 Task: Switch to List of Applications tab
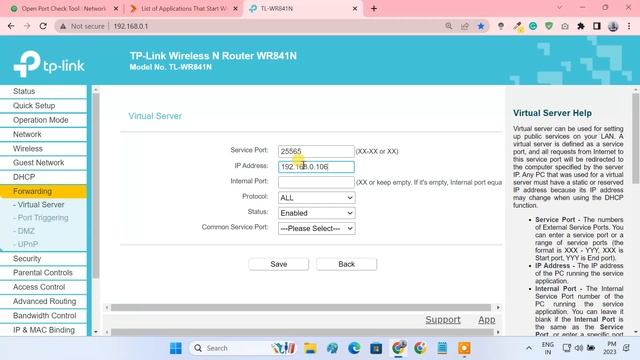click(x=183, y=9)
